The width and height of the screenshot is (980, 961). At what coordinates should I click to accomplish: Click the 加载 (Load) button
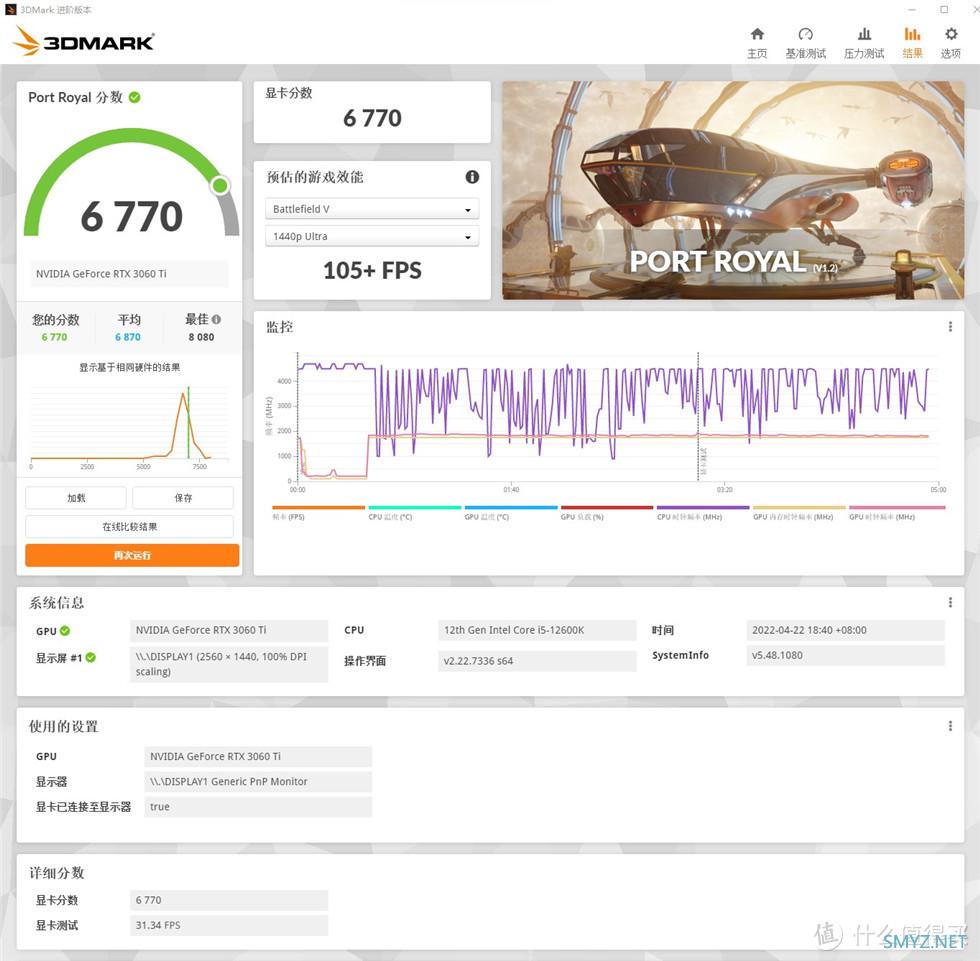pyautogui.click(x=76, y=498)
